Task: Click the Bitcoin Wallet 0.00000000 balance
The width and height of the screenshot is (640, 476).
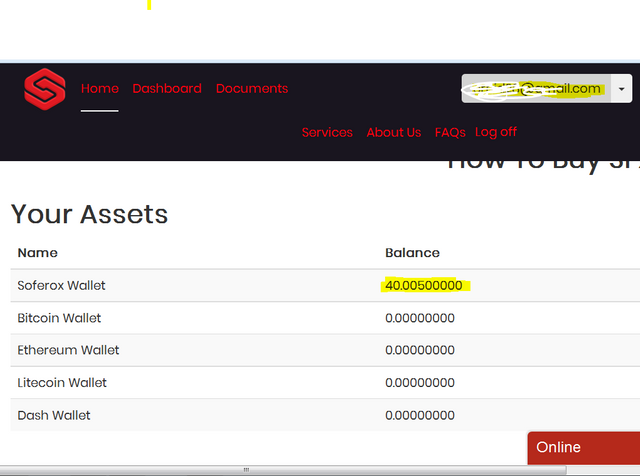Action: (x=420, y=318)
